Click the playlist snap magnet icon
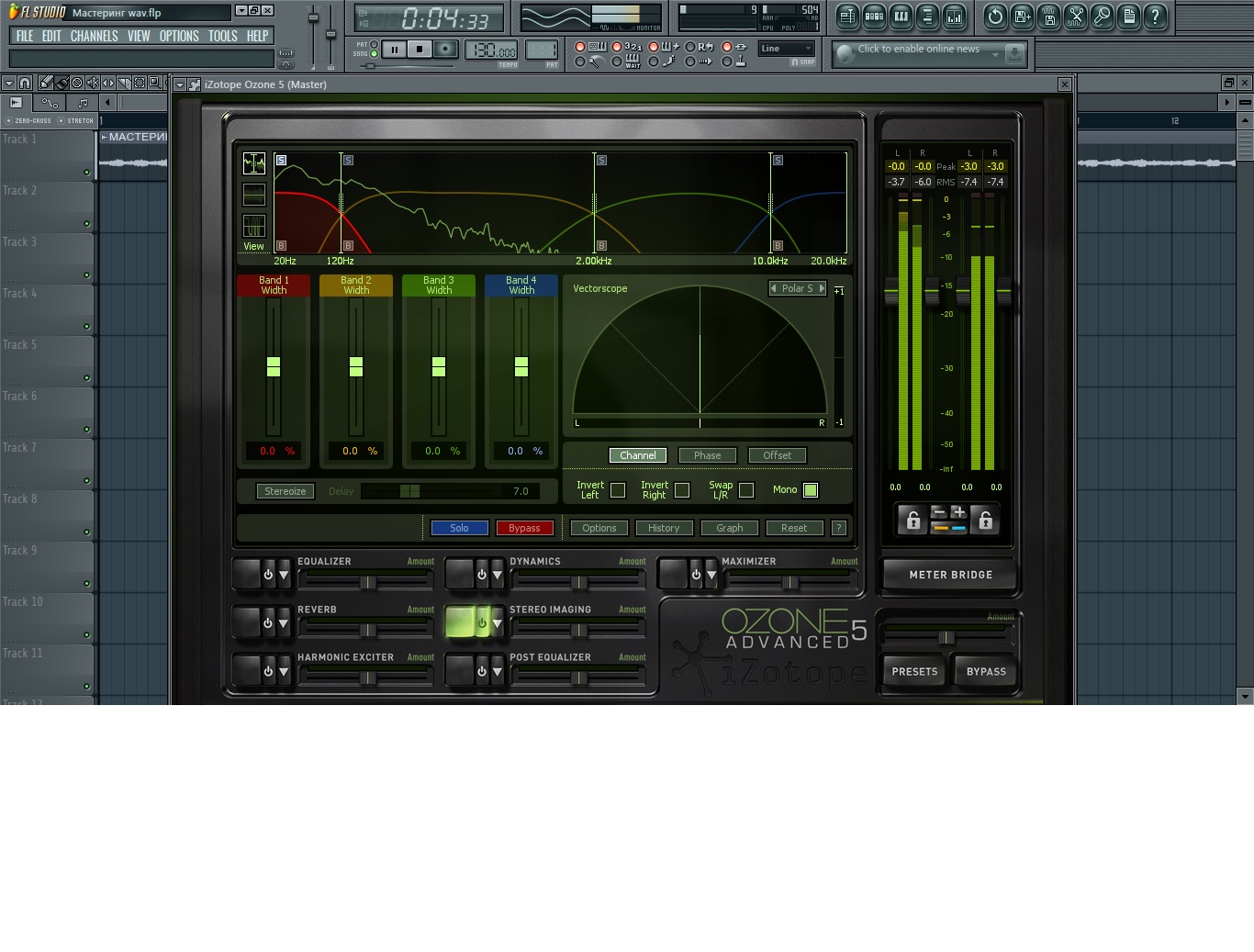The height and width of the screenshot is (952, 1254). (25, 84)
